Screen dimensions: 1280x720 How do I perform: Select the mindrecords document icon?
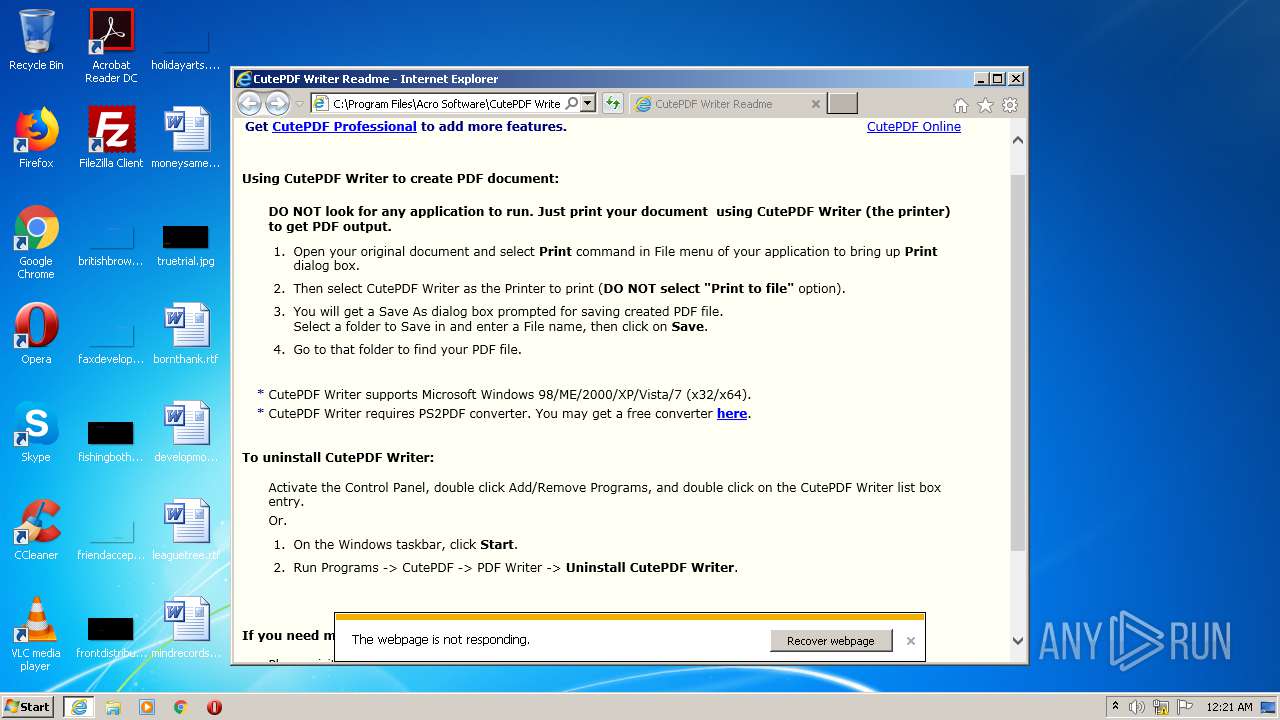click(x=186, y=628)
